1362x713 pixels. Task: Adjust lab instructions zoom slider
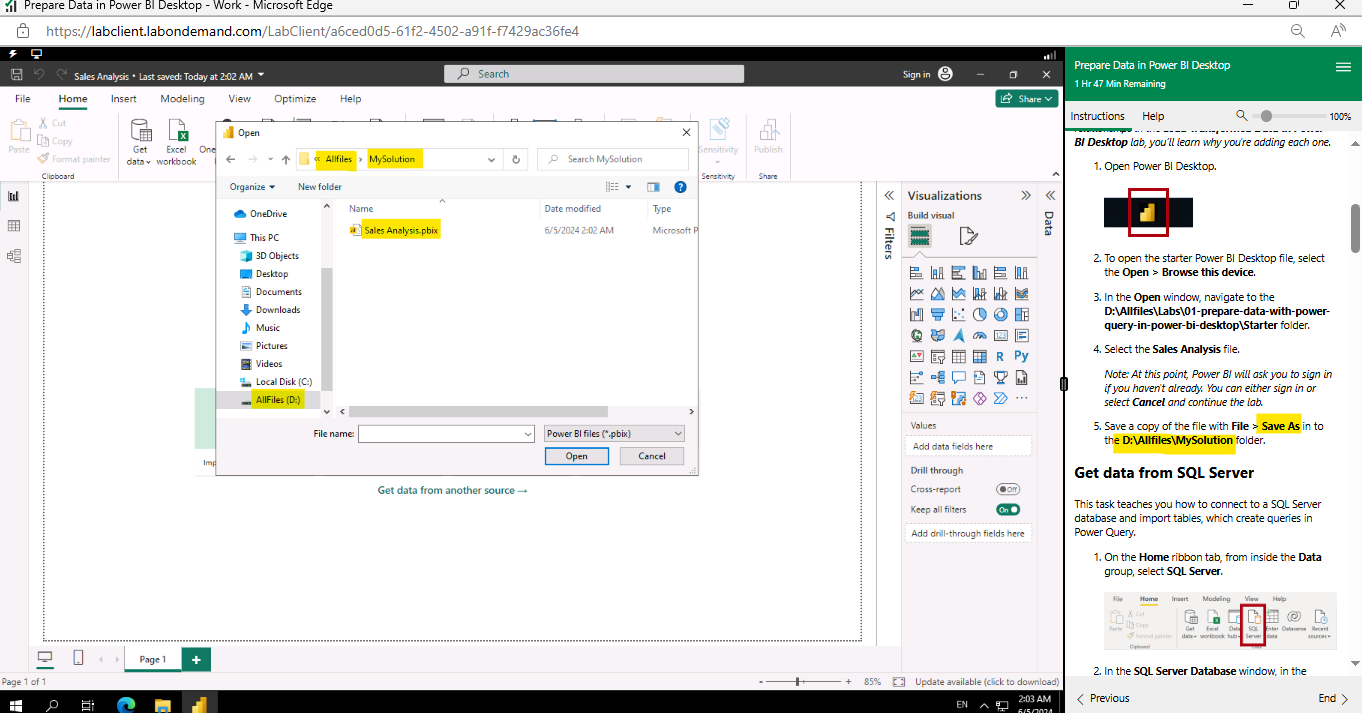(1266, 116)
